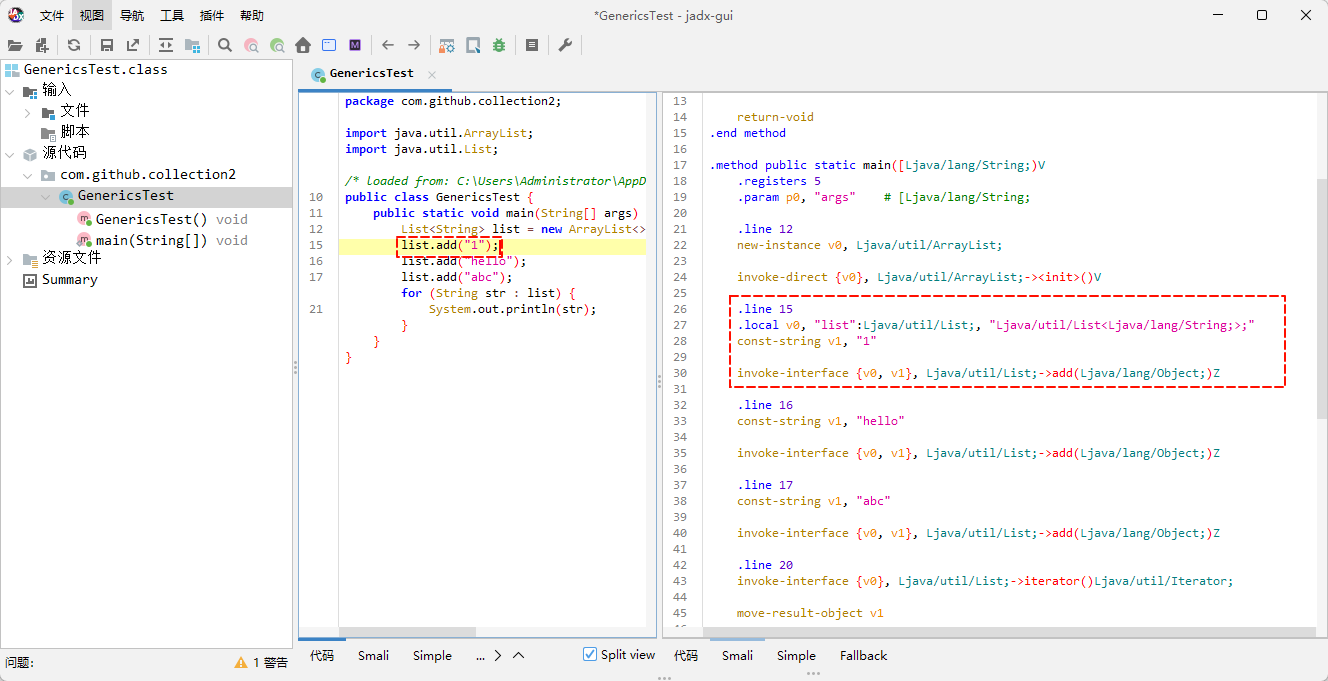
Task: Select main(String[]) method in tree
Action: tap(151, 240)
